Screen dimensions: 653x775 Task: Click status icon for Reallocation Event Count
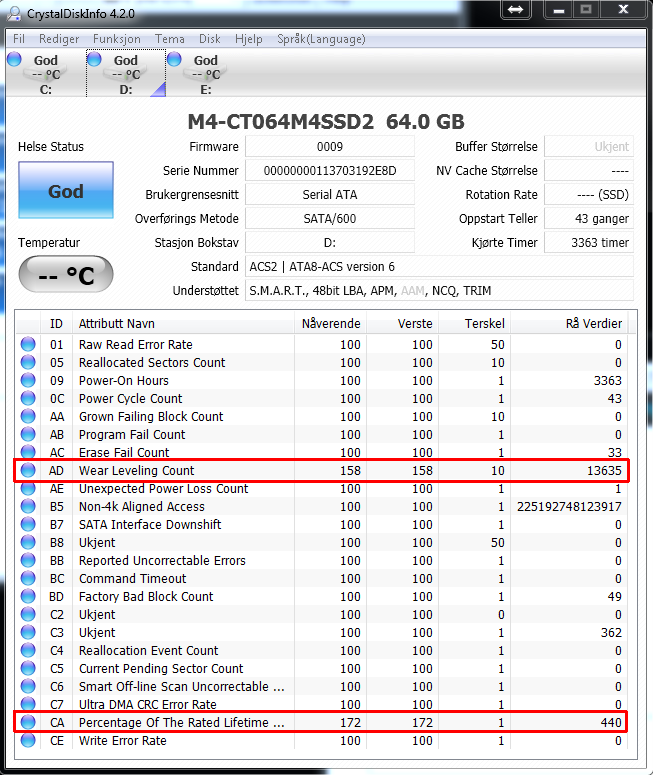point(28,650)
